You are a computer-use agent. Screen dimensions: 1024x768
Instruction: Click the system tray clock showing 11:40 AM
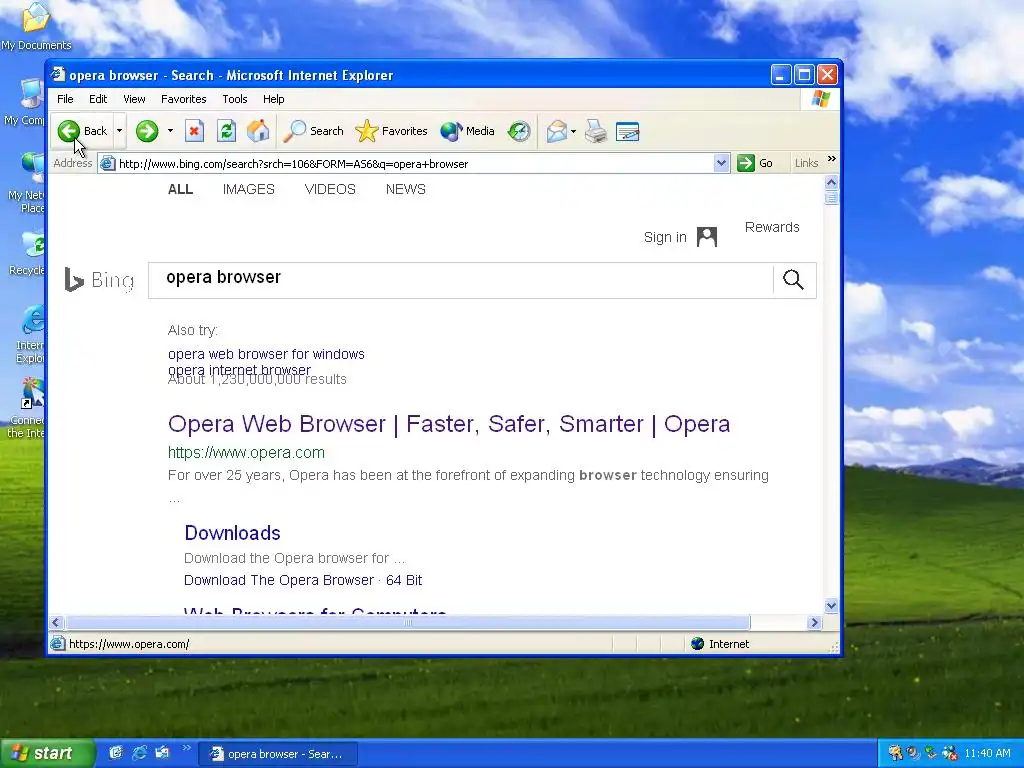click(987, 754)
